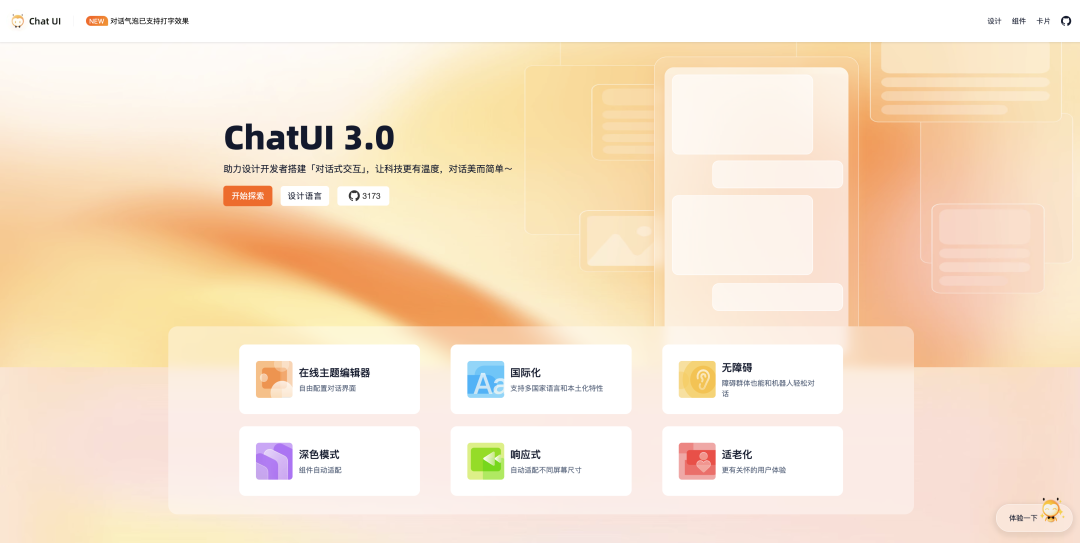Click the NEW announcement about typing effect
The height and width of the screenshot is (543, 1080).
138,21
